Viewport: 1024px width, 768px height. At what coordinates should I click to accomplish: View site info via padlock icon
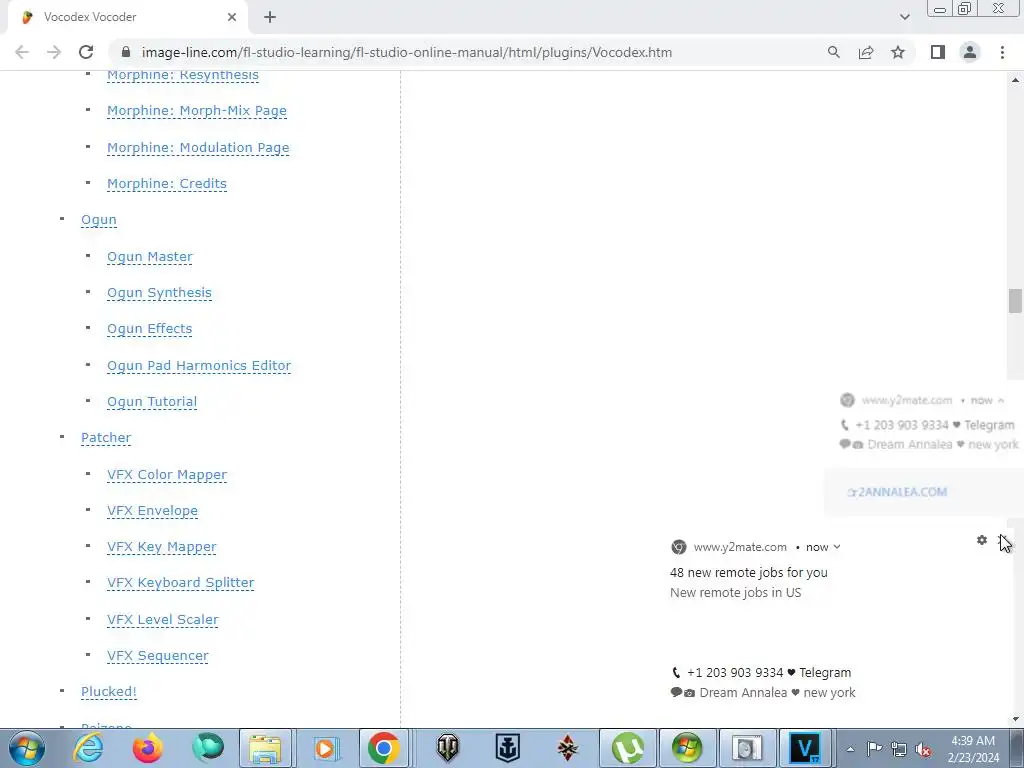[x=127, y=52]
